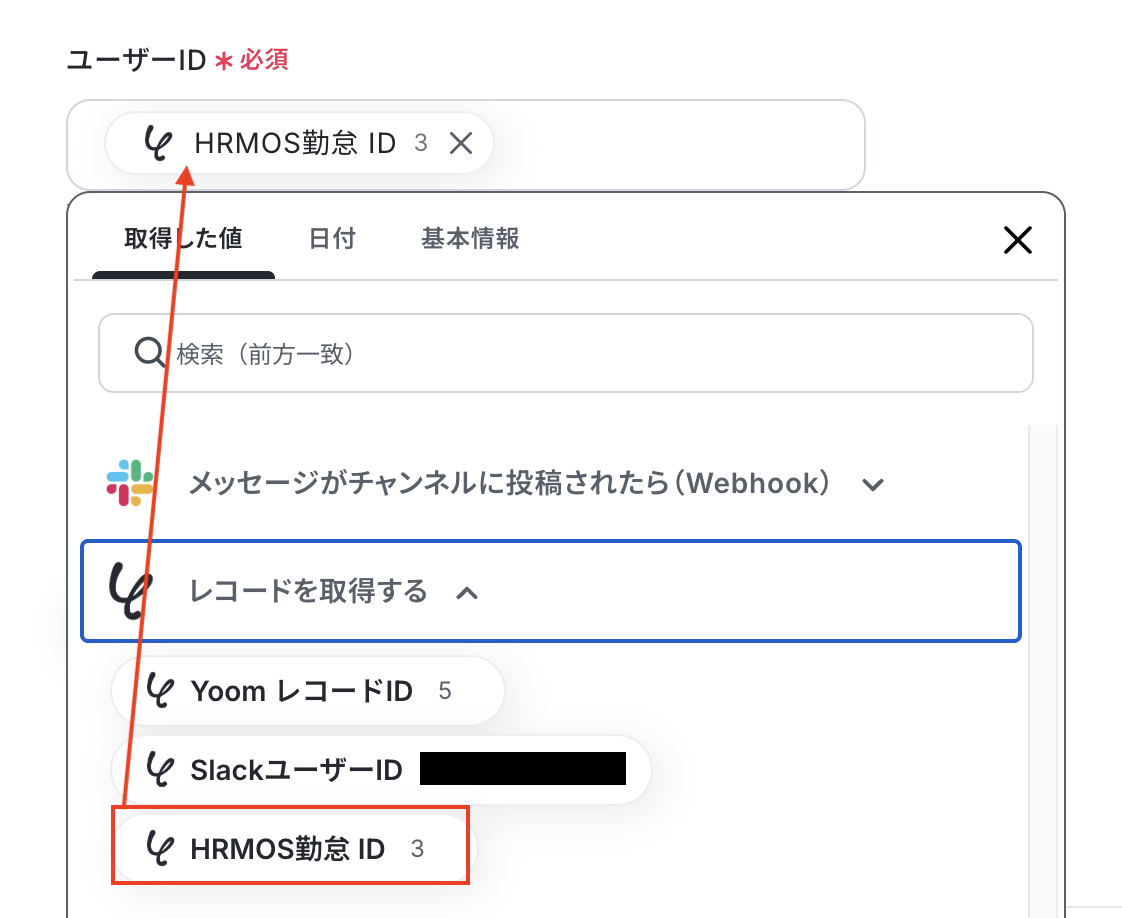This screenshot has width=1122, height=918.
Task: Insert the SlackユーザーID value
Action: [x=381, y=770]
